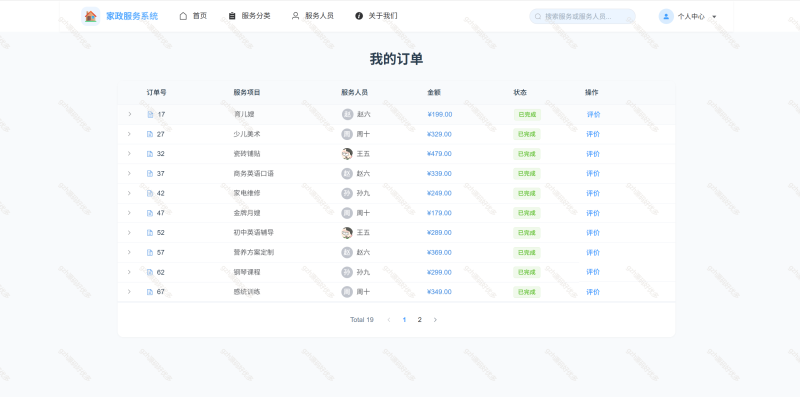Click 周十 avatar in 金牌月嫂 row
The width and height of the screenshot is (800, 397).
(347, 213)
